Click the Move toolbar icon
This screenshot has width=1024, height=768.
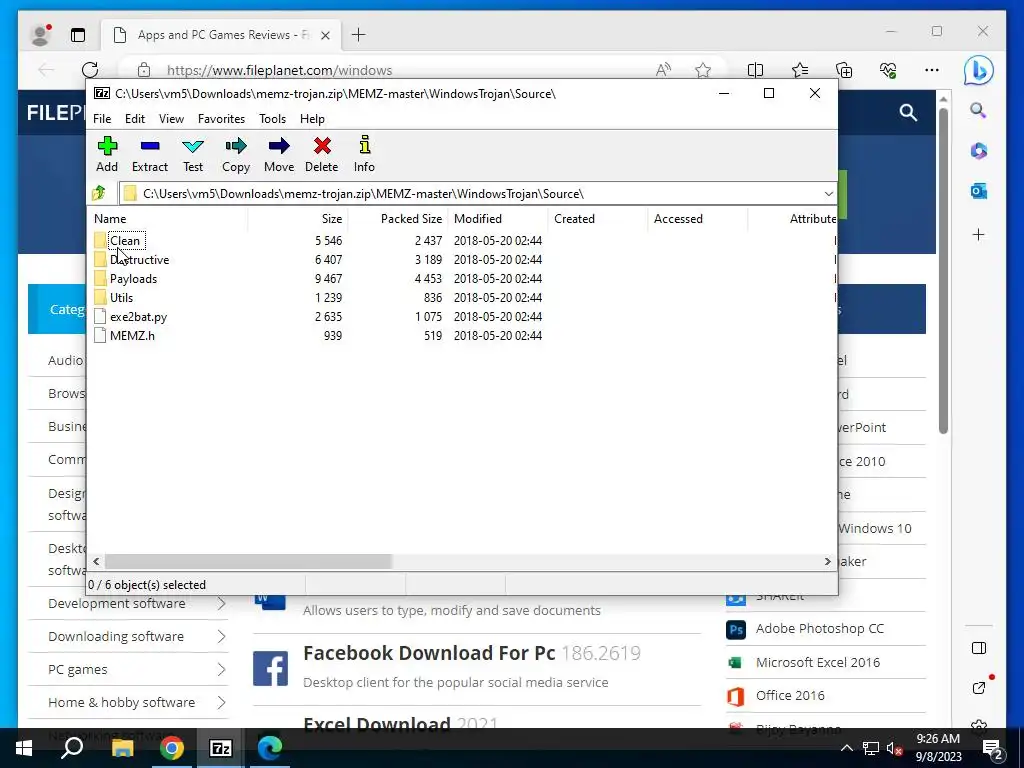click(279, 146)
